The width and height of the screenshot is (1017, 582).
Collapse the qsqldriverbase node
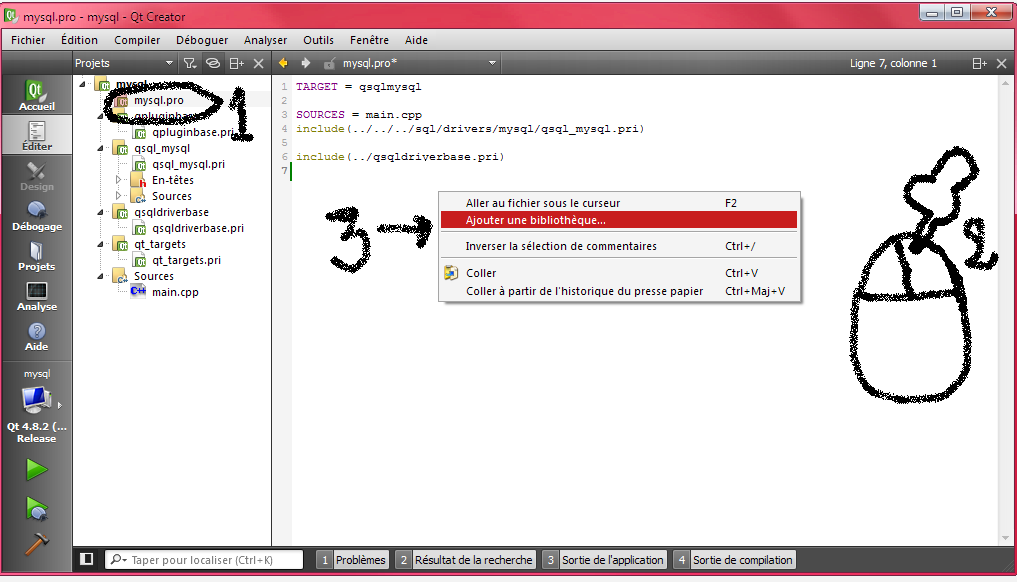point(101,212)
